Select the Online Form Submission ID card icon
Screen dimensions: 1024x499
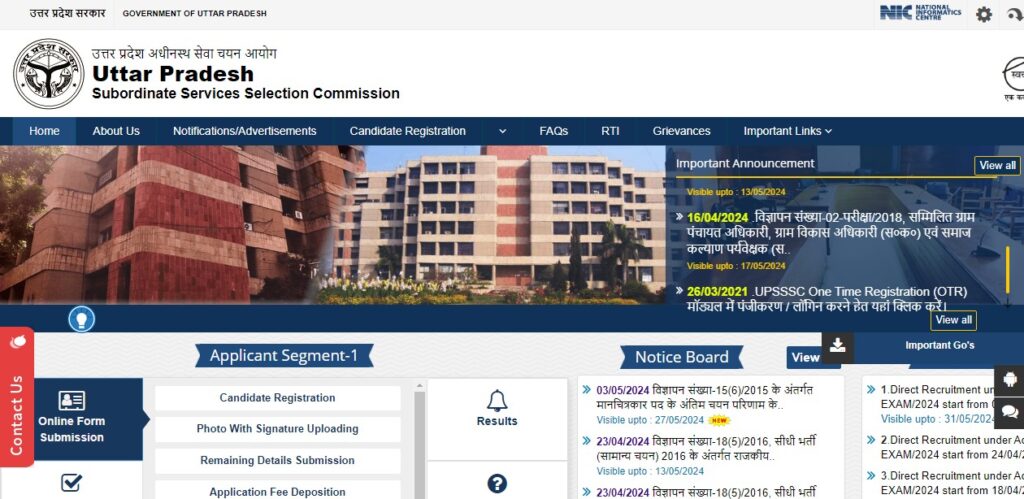click(72, 400)
